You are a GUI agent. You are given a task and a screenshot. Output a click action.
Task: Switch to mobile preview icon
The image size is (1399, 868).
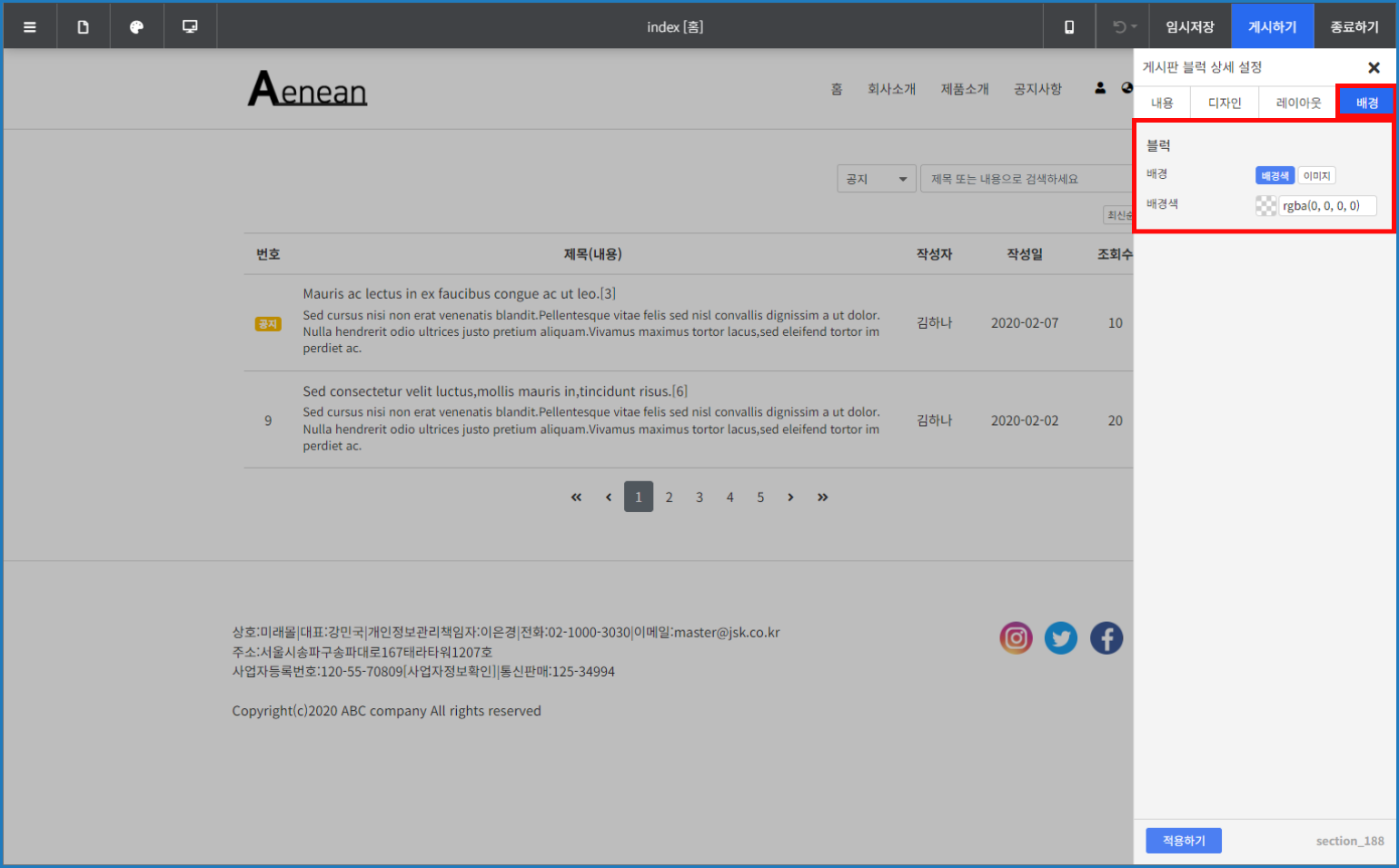1069,27
